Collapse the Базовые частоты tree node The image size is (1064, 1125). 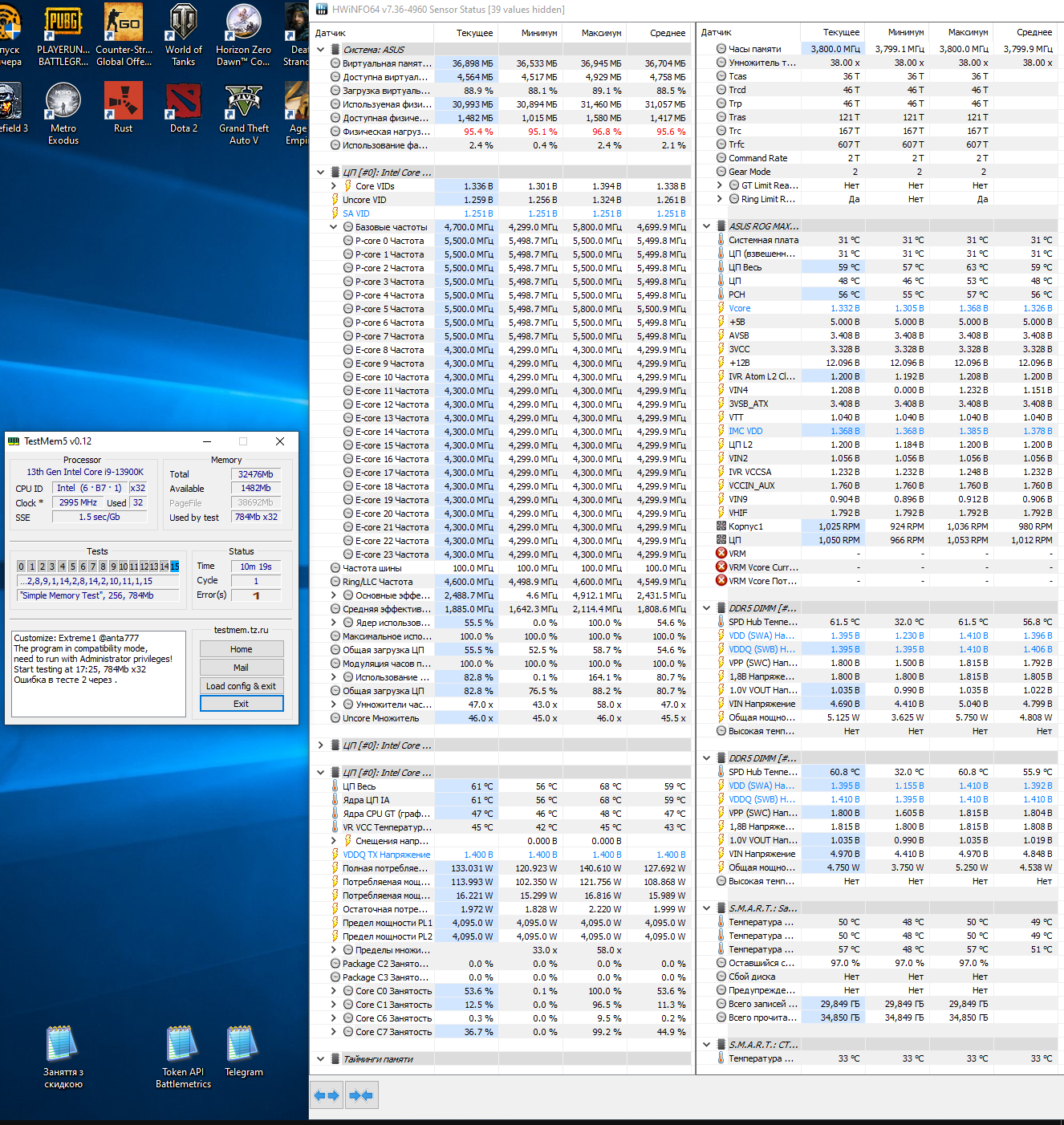pyautogui.click(x=334, y=227)
